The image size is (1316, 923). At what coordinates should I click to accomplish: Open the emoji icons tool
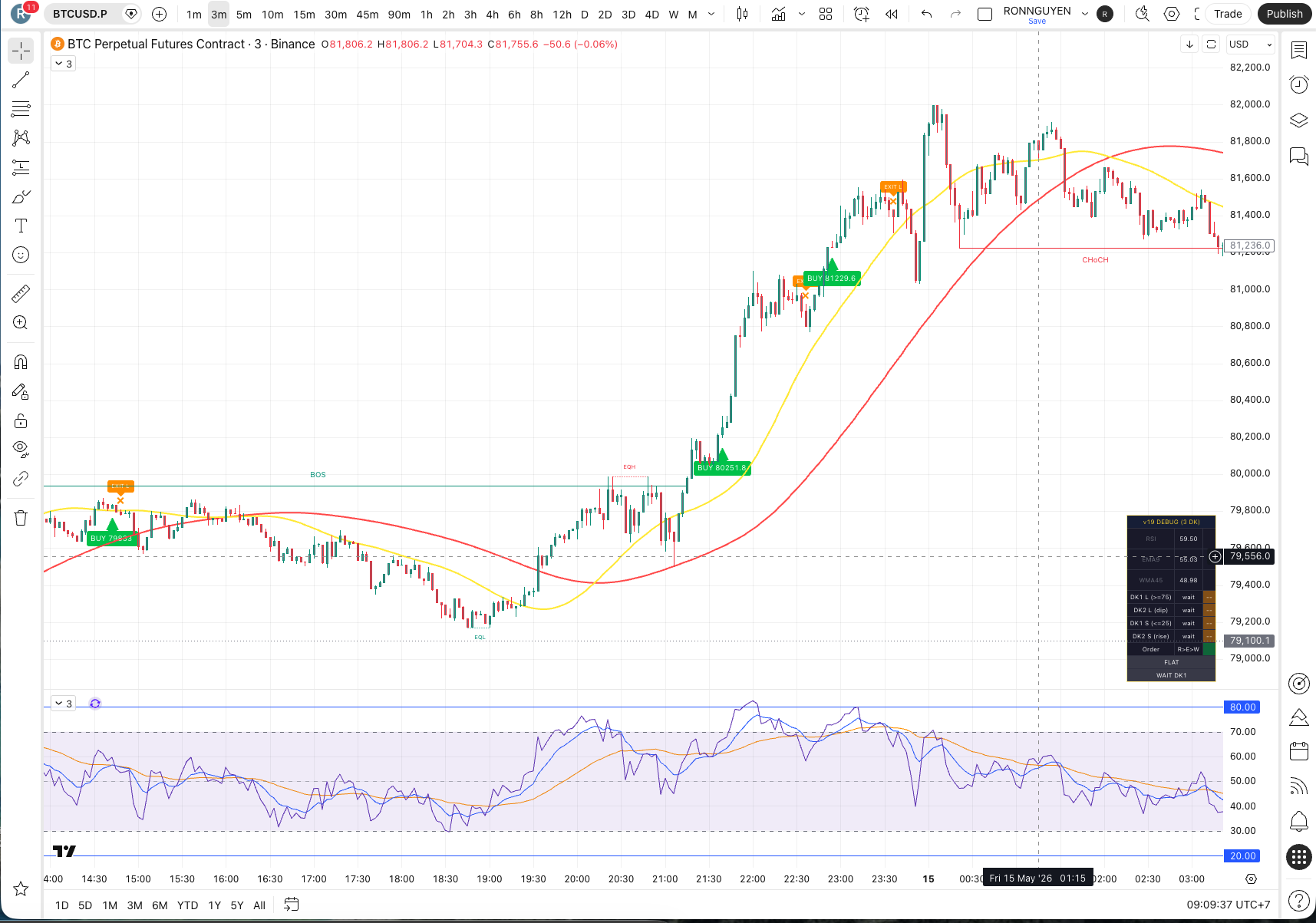(21, 255)
